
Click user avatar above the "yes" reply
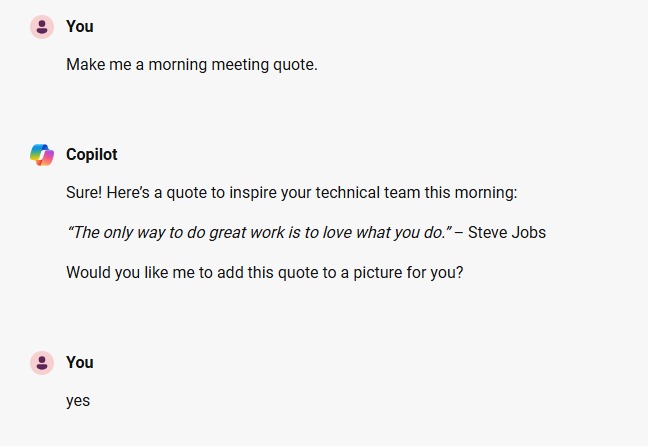(x=42, y=363)
